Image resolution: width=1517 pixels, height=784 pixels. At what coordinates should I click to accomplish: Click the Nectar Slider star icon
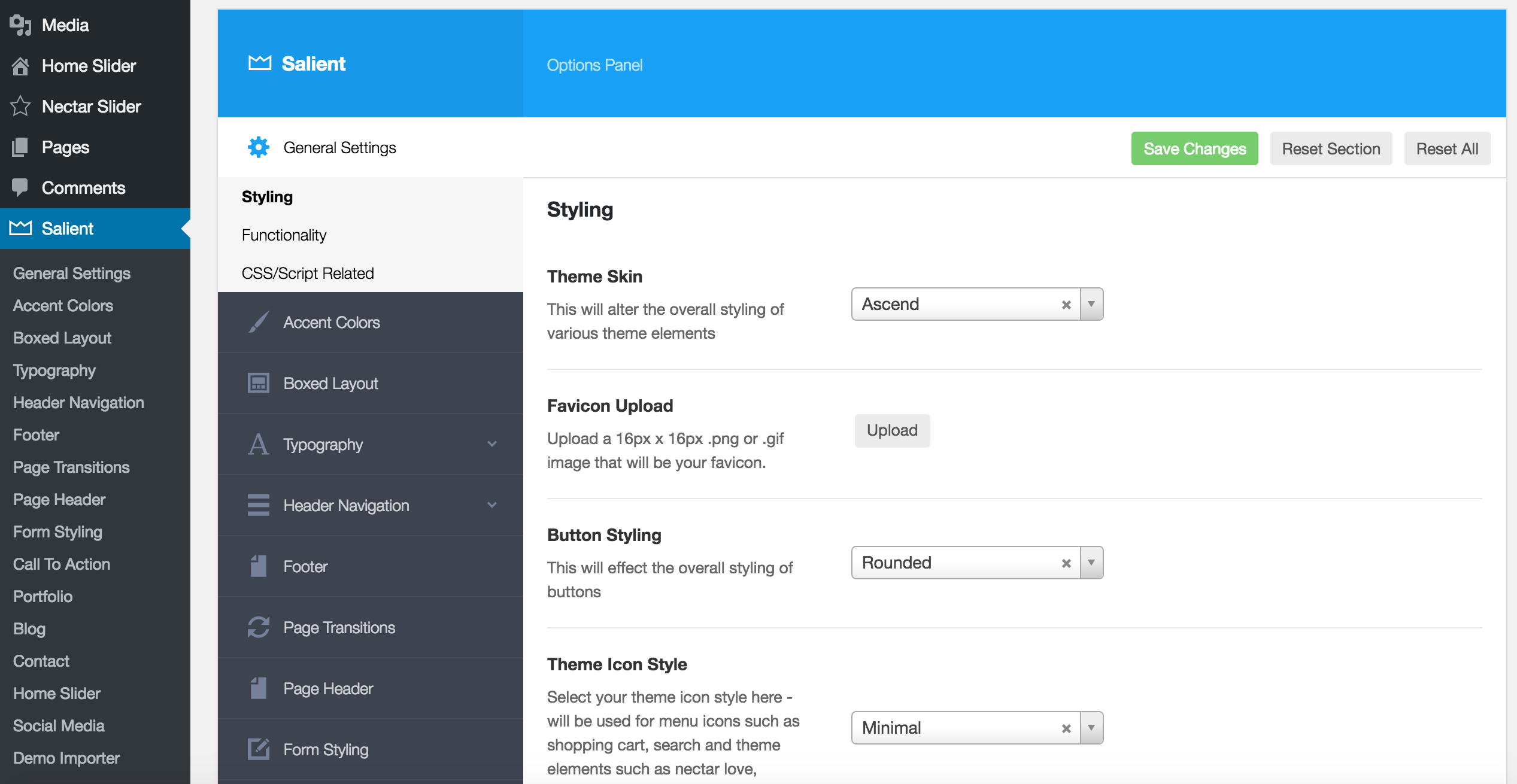20,106
